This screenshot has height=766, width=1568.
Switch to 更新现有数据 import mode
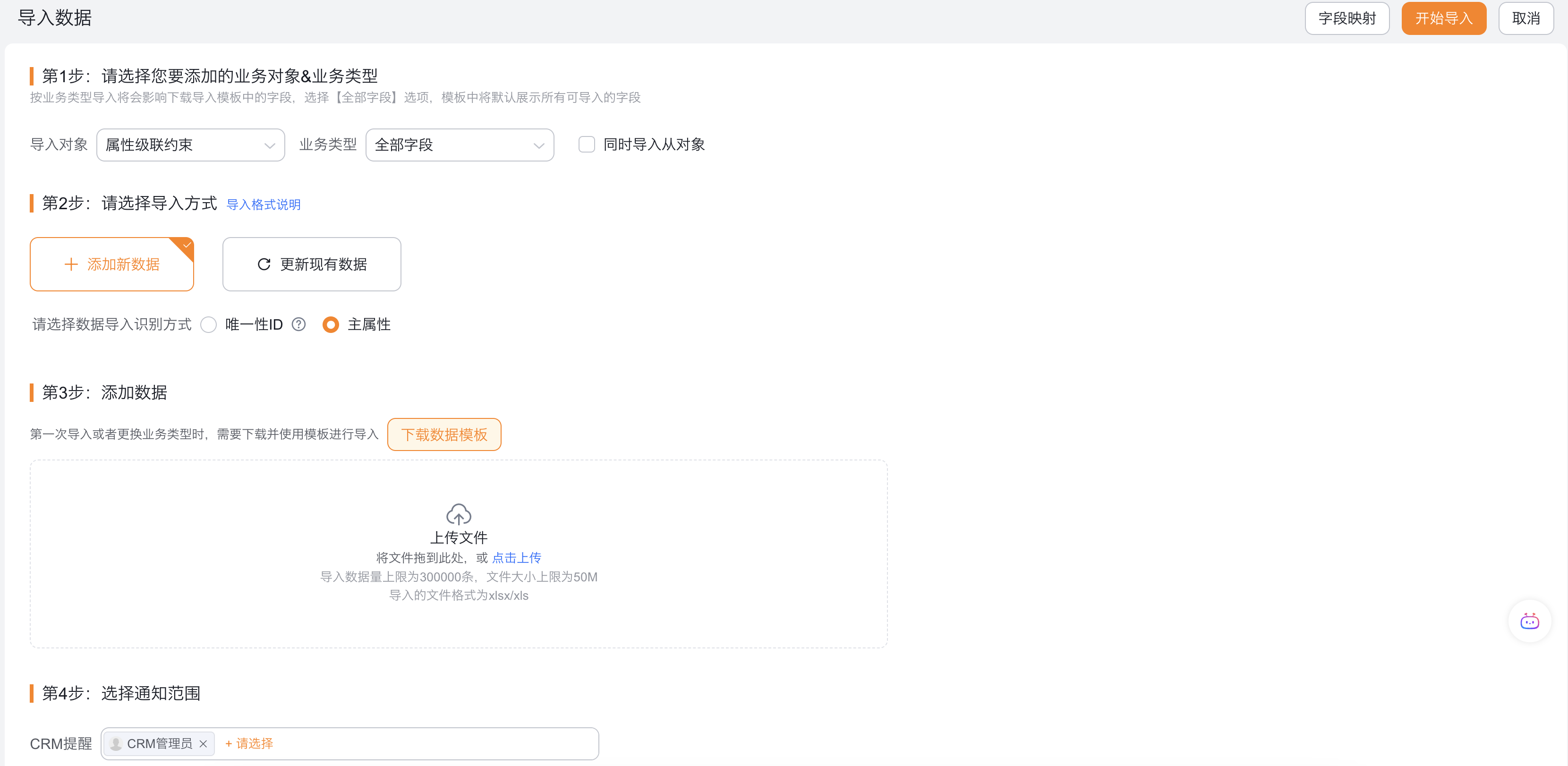pos(311,264)
